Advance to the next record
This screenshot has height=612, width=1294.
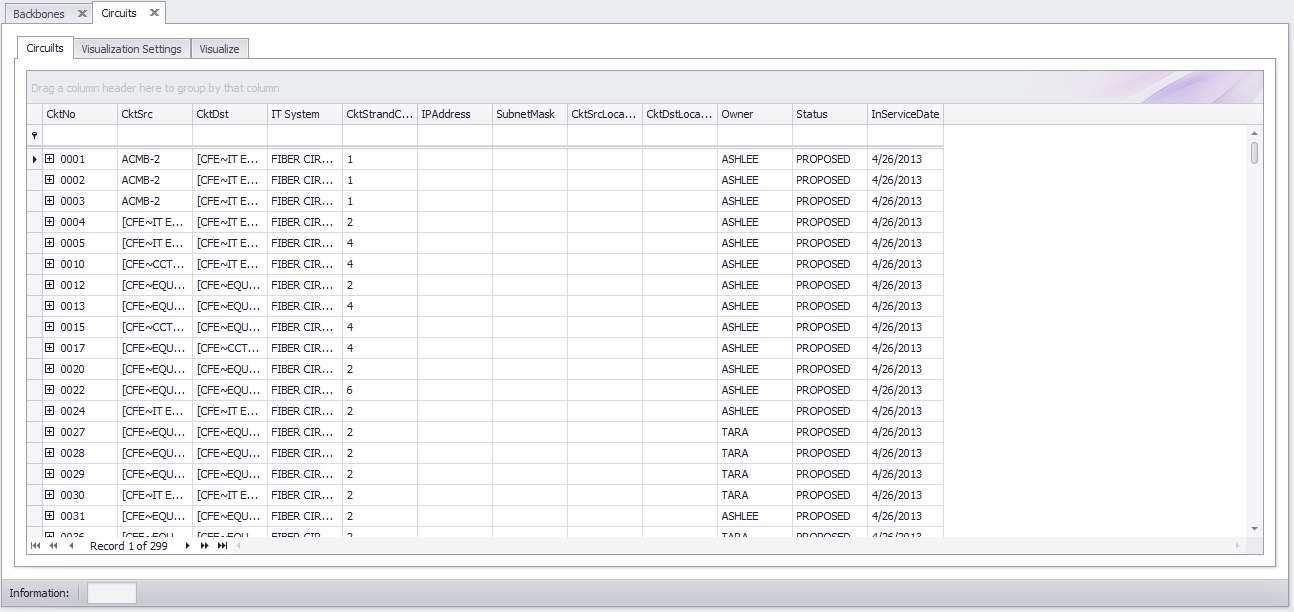187,546
